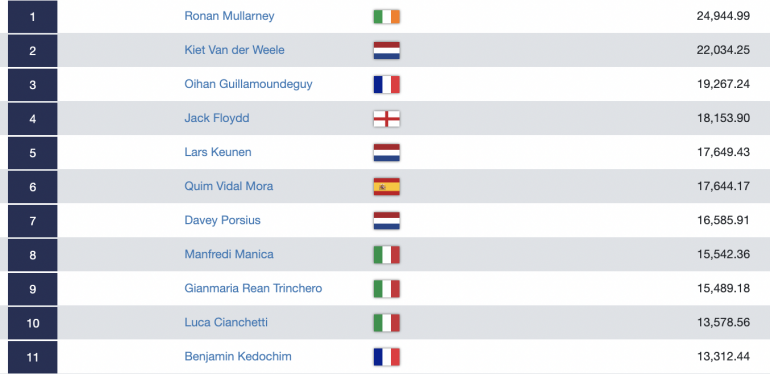The width and height of the screenshot is (770, 374).
Task: Click the Italian flag beside Luca Cianchetti
Action: click(386, 323)
